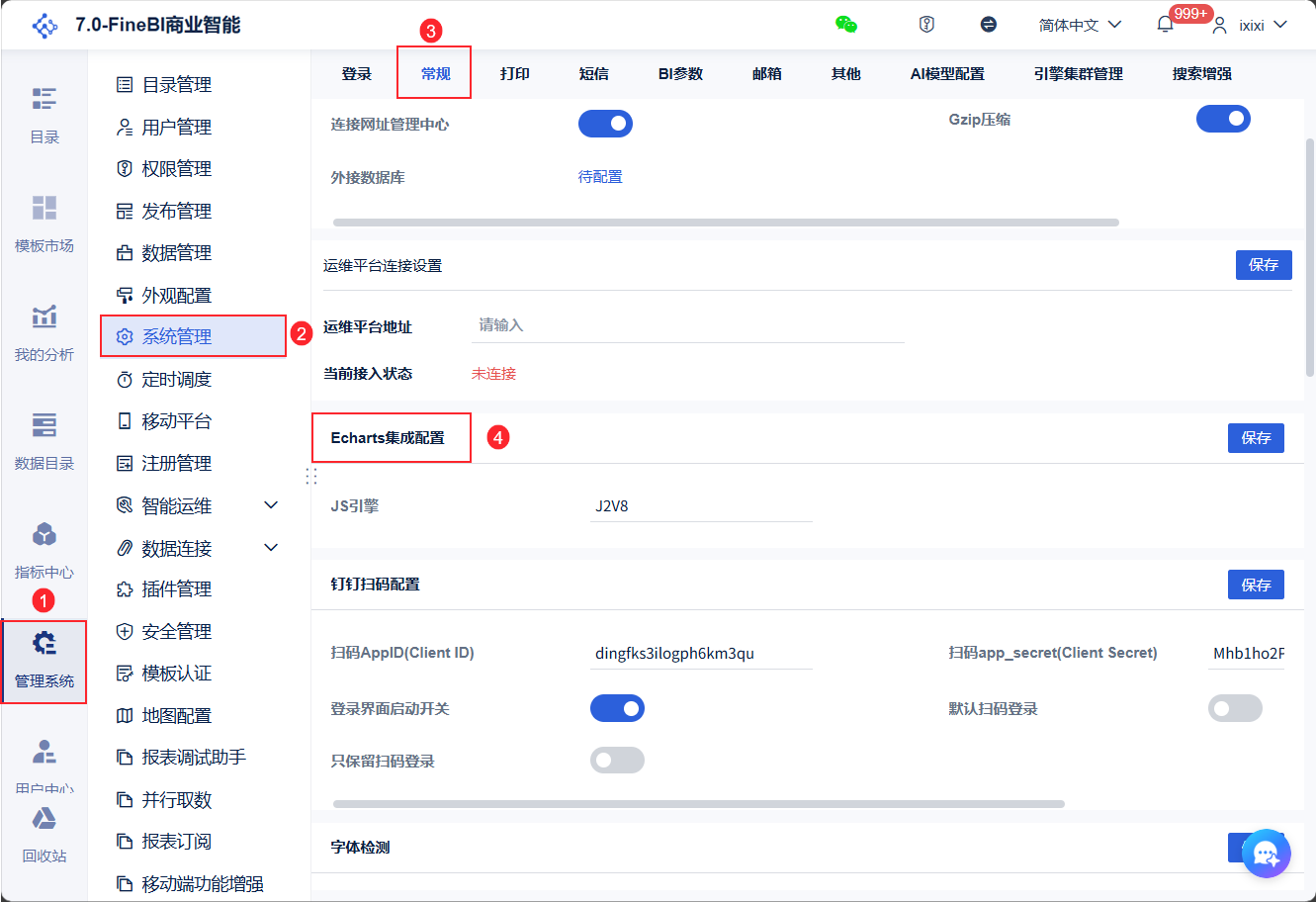Click the 数据管理 icon
Screen dimensions: 1316x902
125,253
